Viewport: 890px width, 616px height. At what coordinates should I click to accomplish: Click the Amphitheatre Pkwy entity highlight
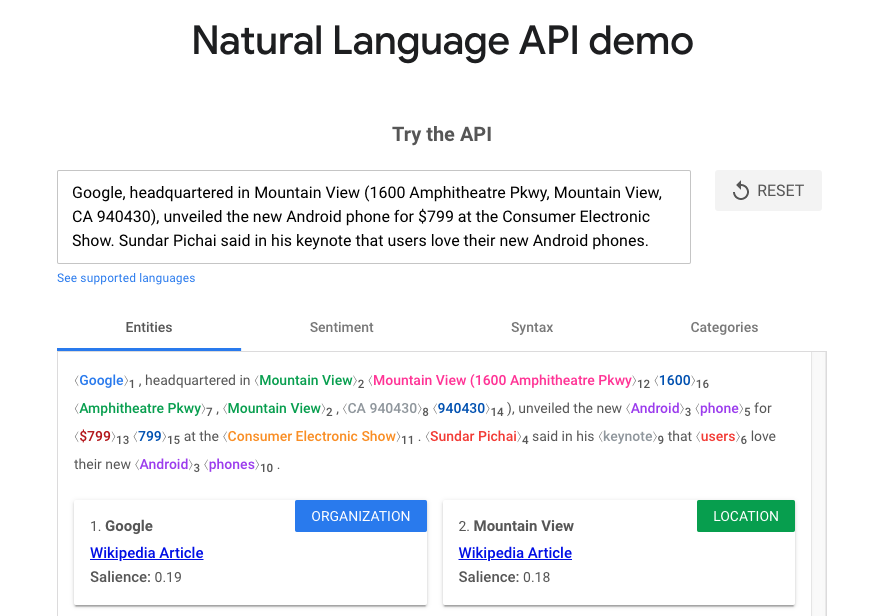tap(140, 408)
